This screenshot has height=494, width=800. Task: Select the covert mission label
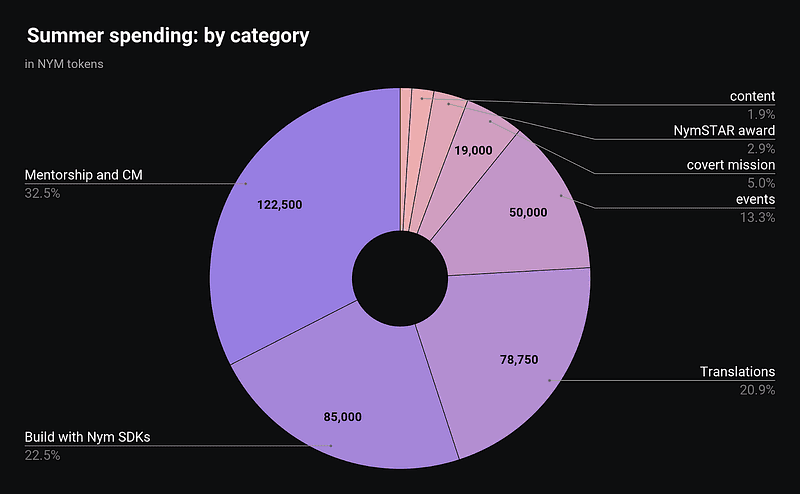point(730,165)
